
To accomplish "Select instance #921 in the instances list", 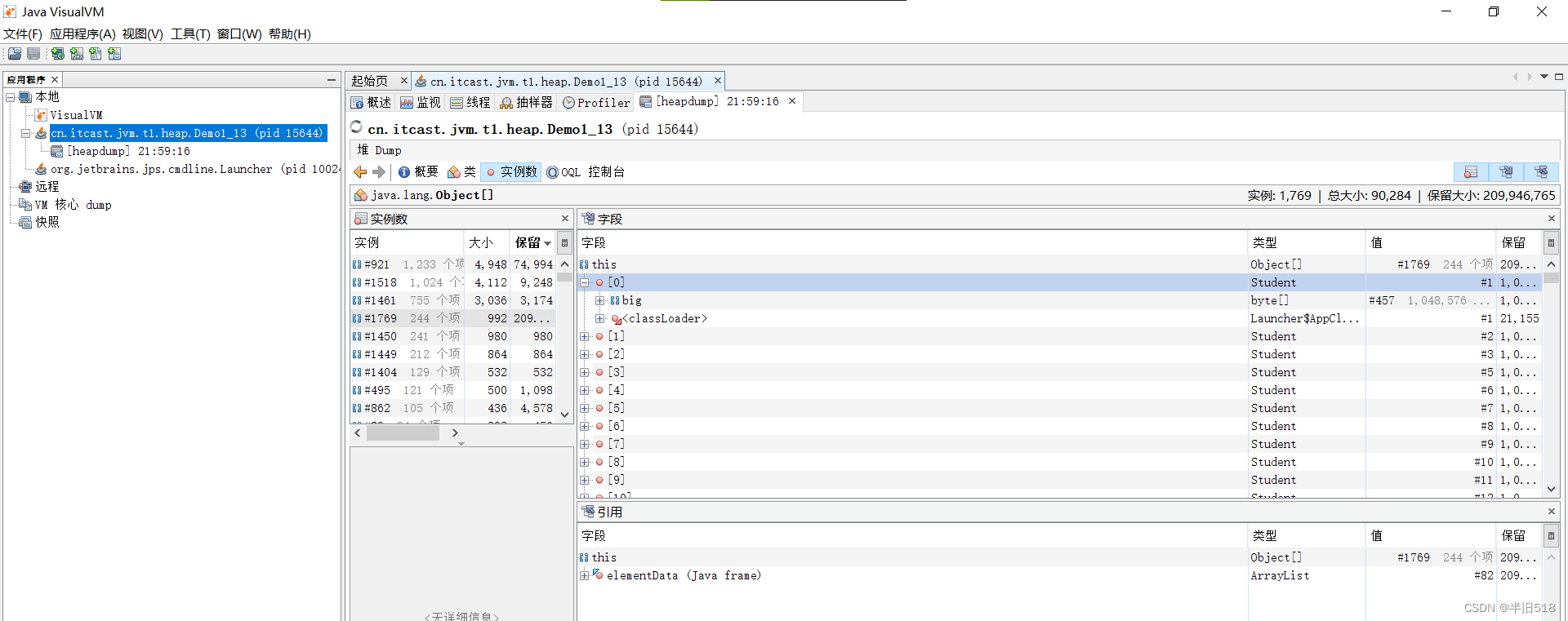I will coord(453,264).
